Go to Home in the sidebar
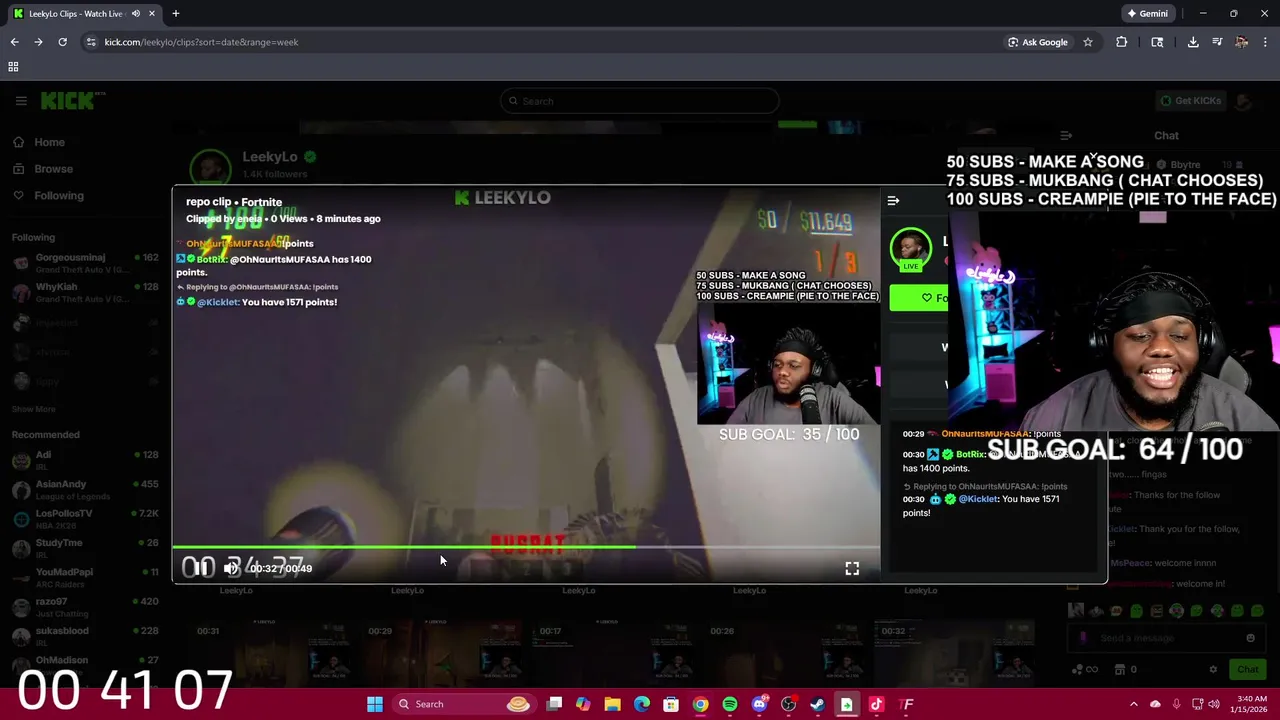 click(x=49, y=142)
